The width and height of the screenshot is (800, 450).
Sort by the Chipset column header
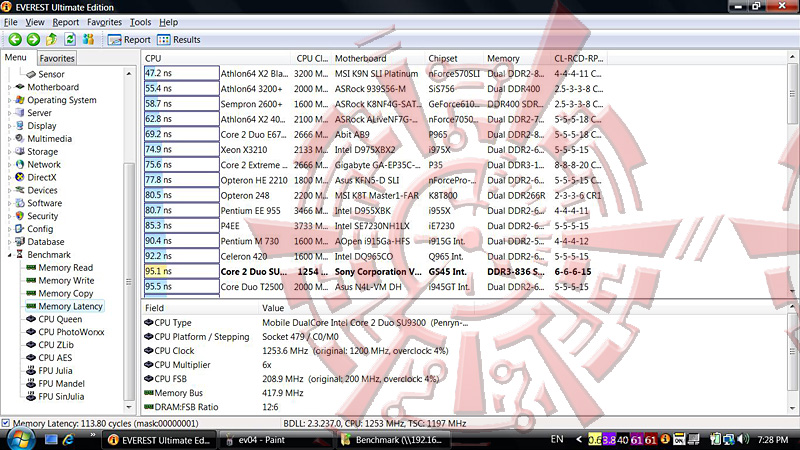click(454, 58)
